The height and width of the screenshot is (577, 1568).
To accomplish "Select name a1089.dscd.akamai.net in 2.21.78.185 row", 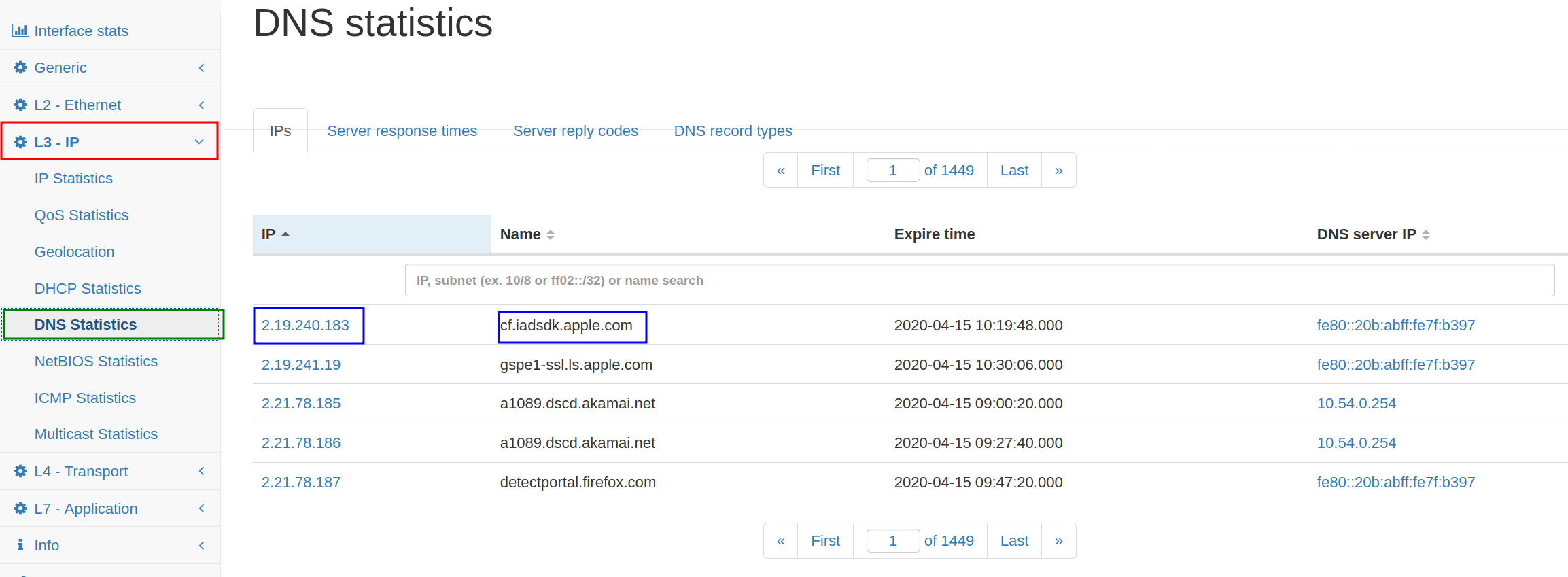I will pos(578,403).
